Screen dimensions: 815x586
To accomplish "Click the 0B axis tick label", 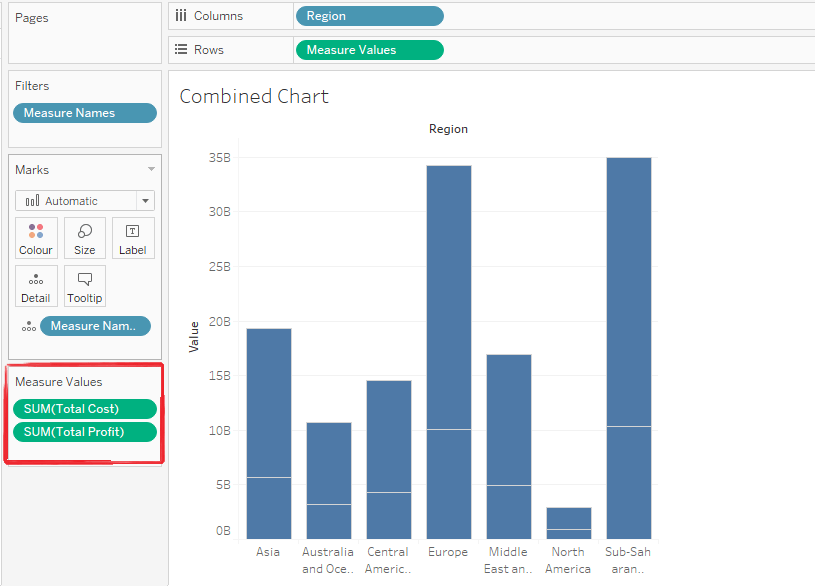I will pos(224,531).
